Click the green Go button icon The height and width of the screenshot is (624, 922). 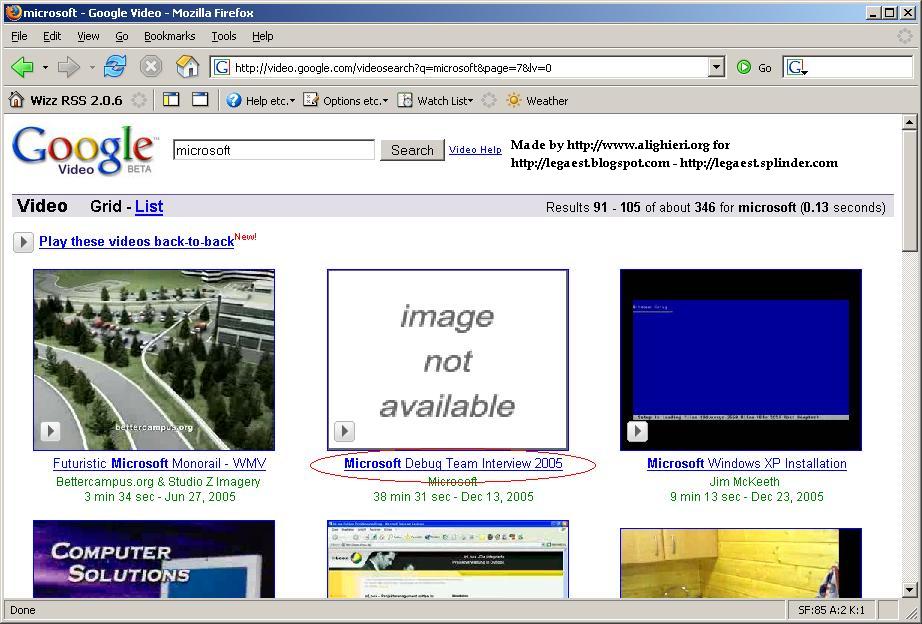(x=744, y=68)
